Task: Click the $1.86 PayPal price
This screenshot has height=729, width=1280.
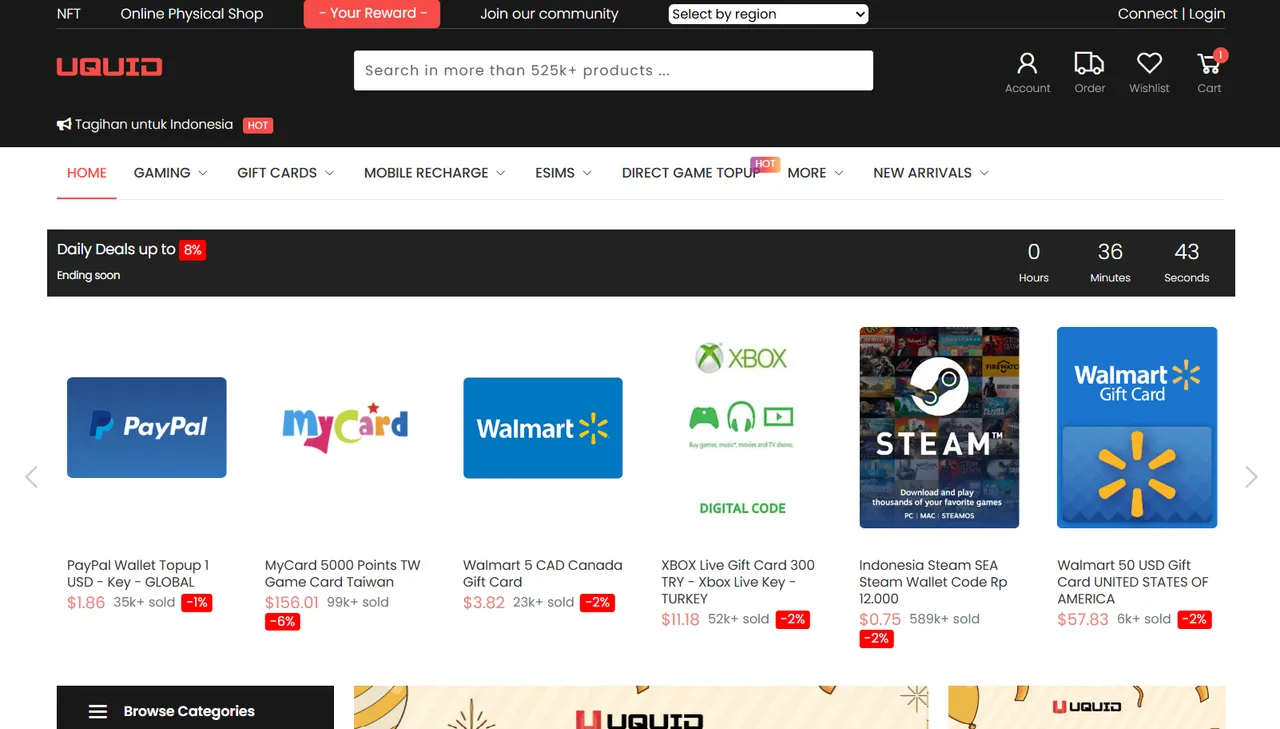Action: (86, 603)
